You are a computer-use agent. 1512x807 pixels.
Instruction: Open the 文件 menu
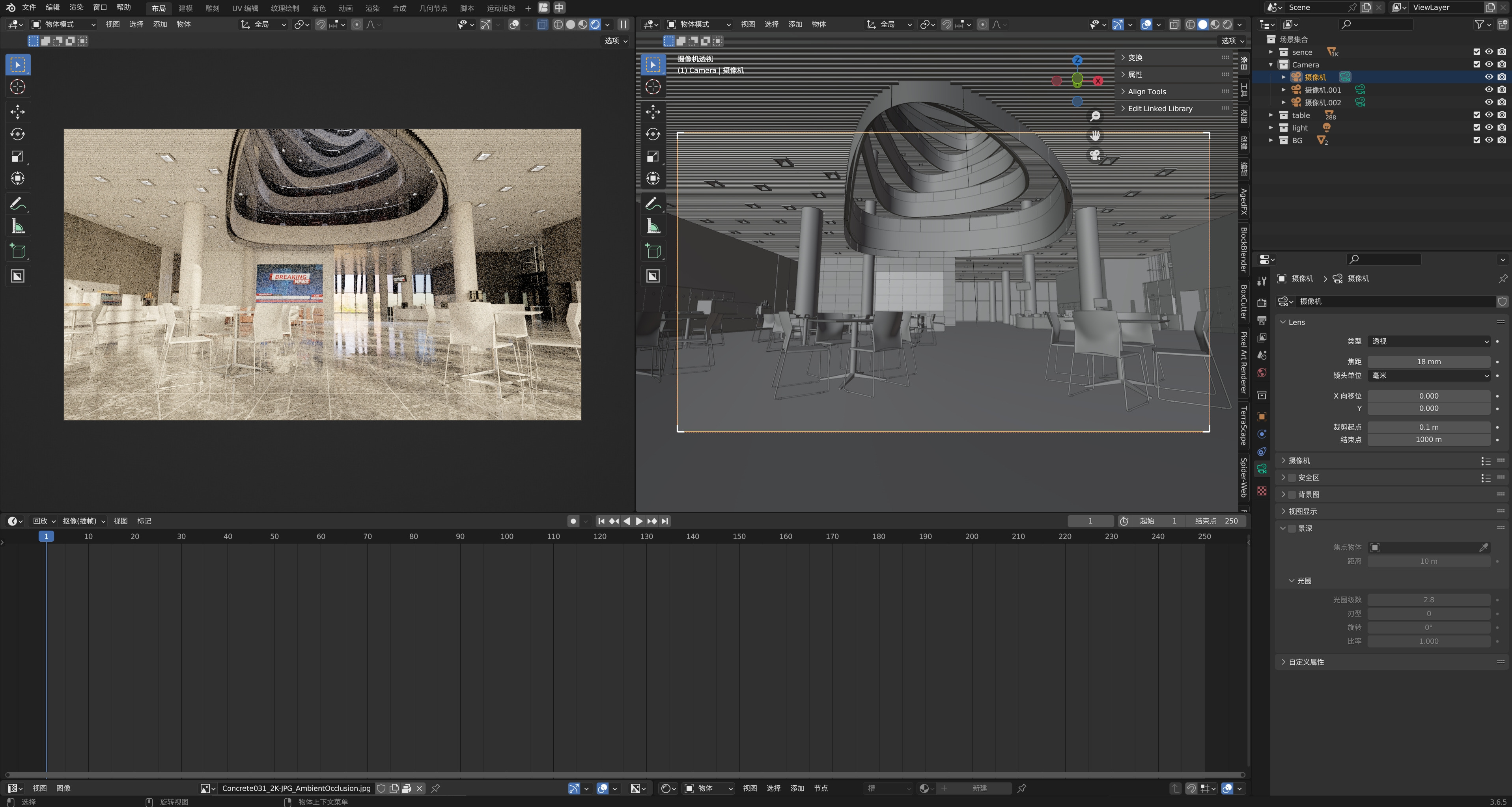click(29, 7)
